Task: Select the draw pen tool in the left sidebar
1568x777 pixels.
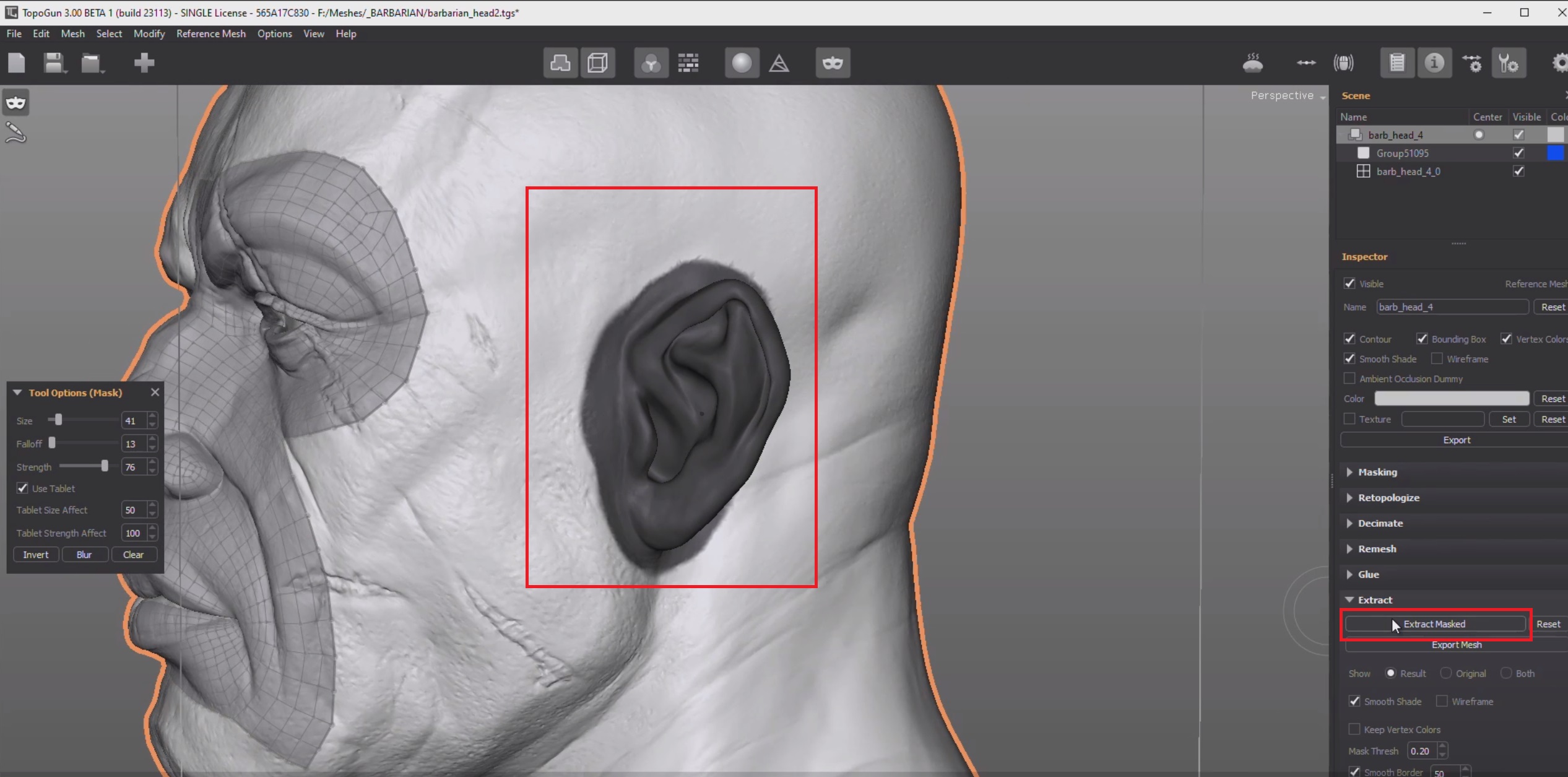Action: coord(15,132)
